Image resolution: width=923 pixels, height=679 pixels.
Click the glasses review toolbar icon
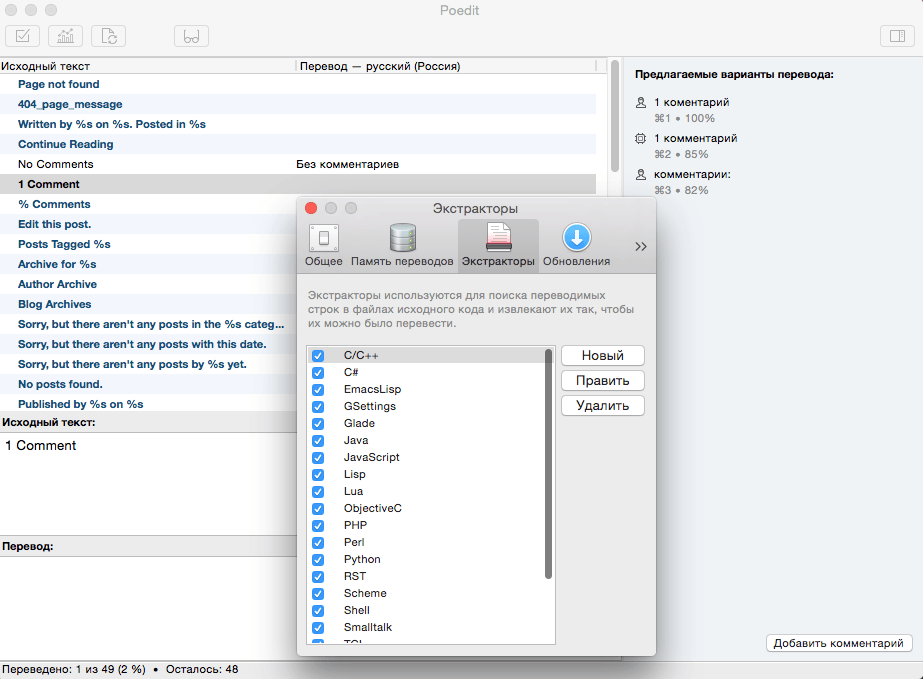(191, 36)
